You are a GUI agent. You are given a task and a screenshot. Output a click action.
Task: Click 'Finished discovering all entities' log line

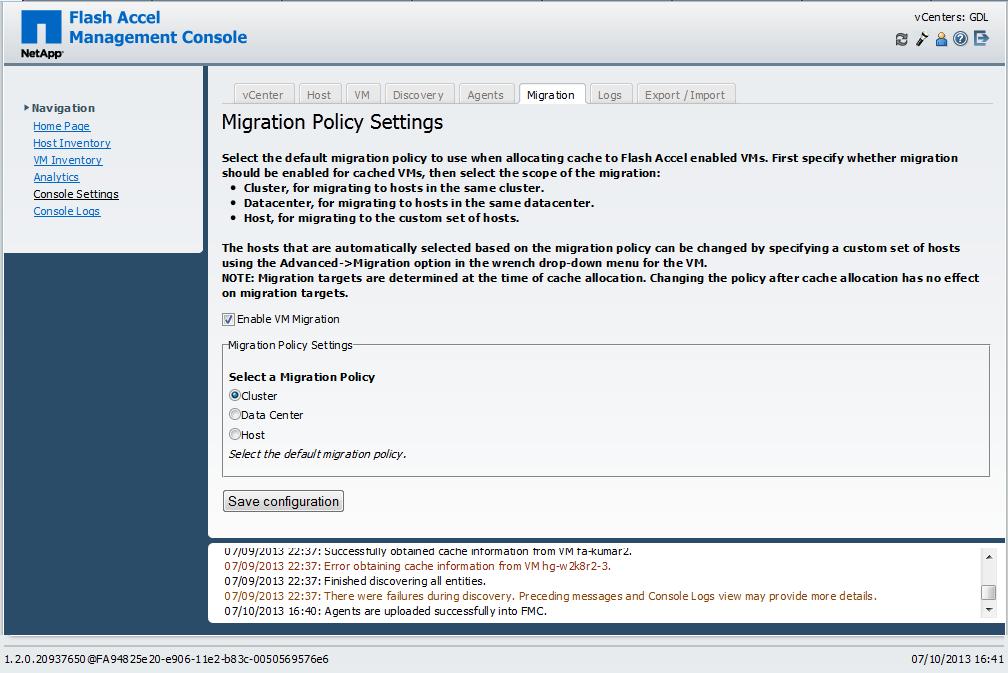[355, 581]
